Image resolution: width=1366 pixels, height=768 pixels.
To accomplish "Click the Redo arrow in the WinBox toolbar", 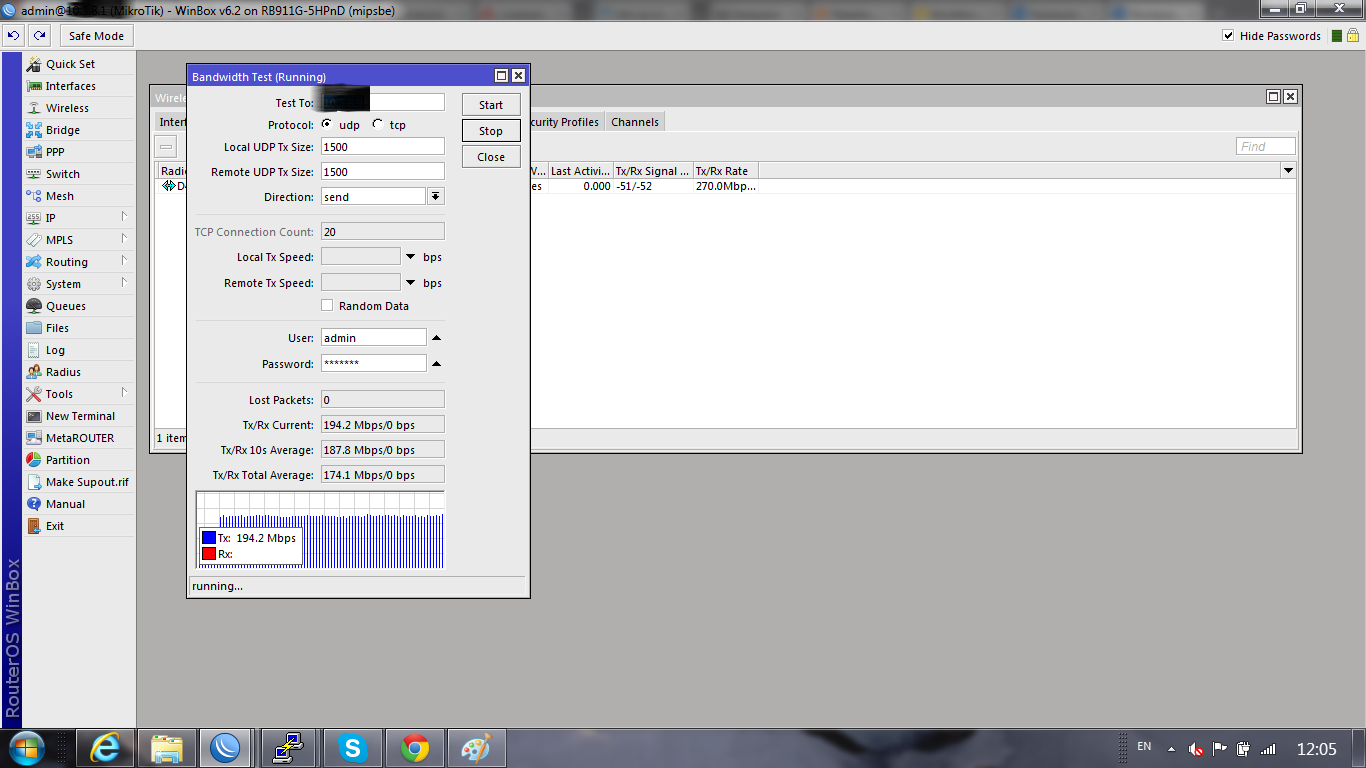I will [39, 36].
